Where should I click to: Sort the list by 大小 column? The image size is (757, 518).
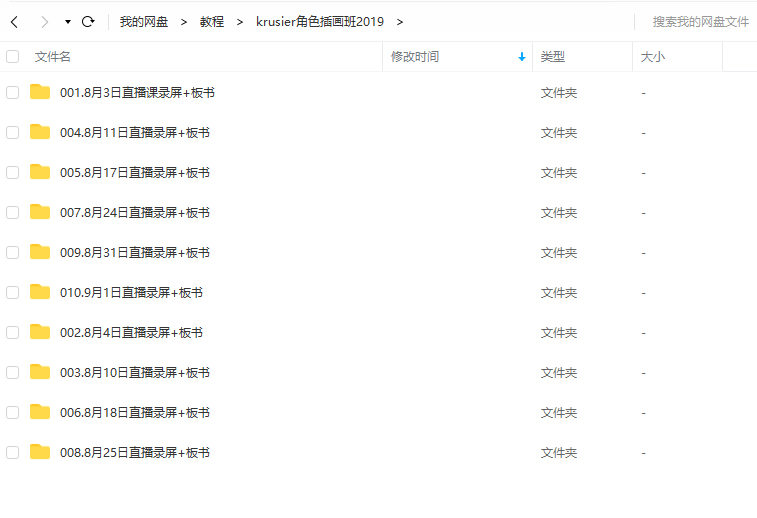652,57
